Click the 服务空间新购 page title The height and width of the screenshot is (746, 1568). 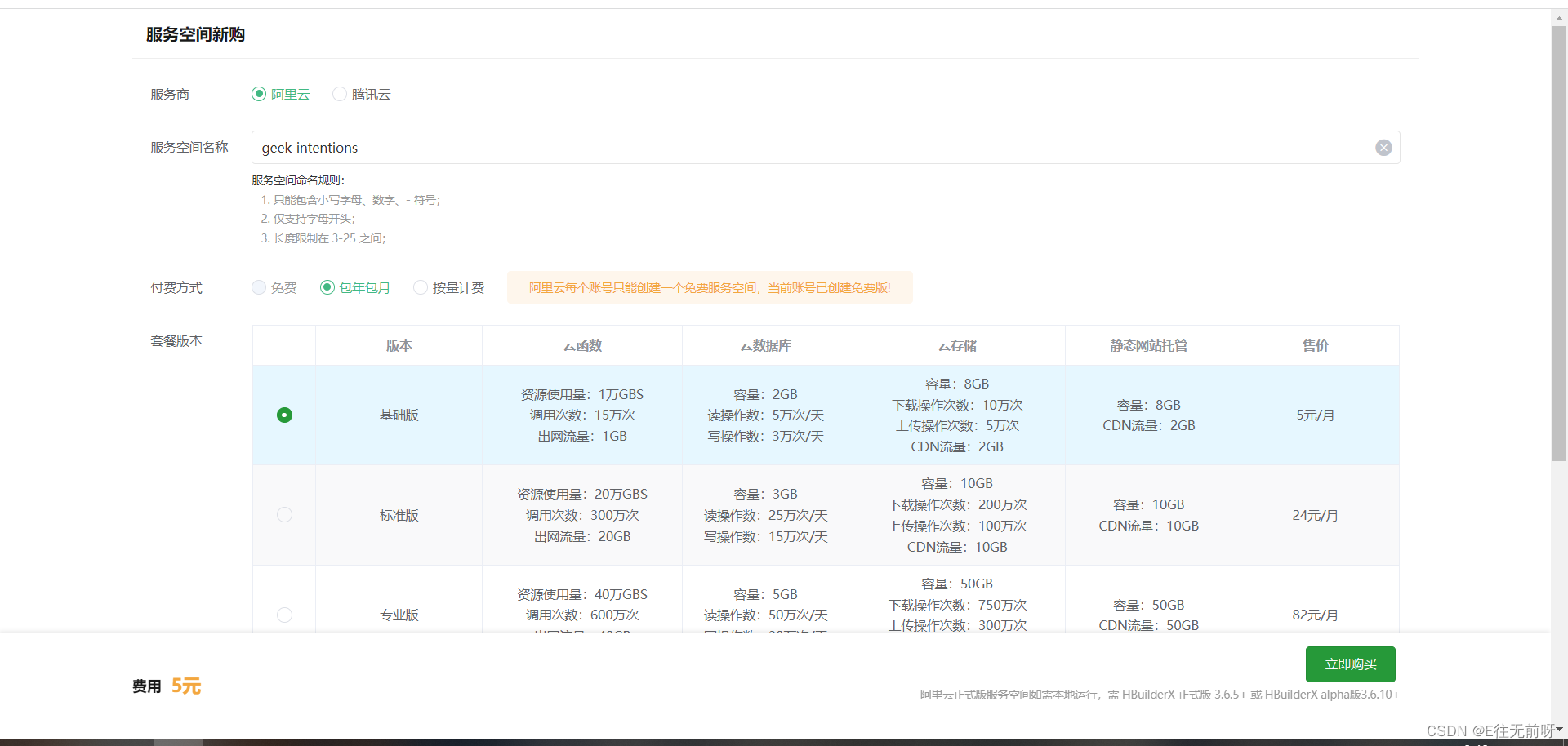[x=196, y=34]
